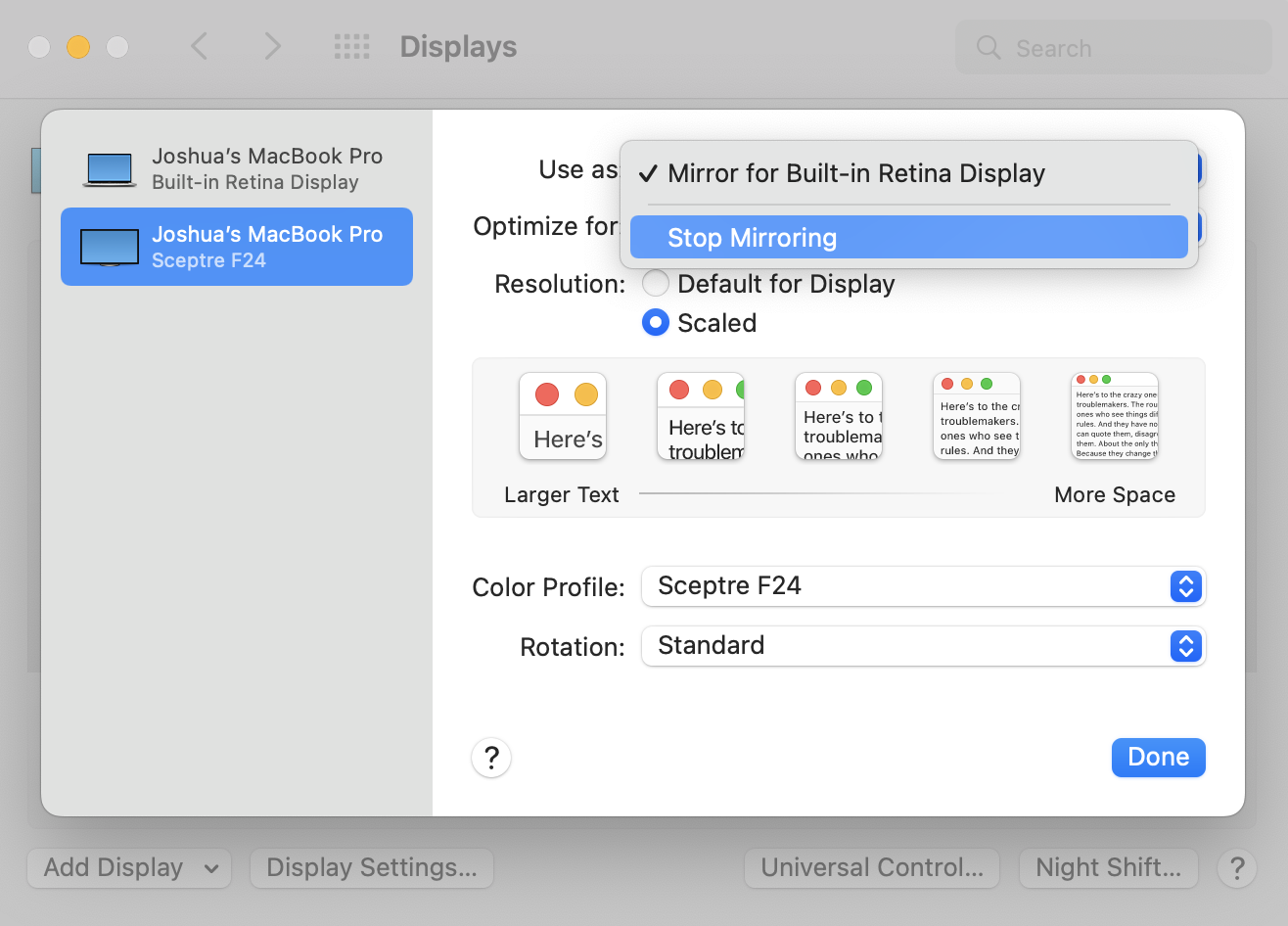Select Mirror for Built-in Retina Display
1288x926 pixels.
[856, 173]
